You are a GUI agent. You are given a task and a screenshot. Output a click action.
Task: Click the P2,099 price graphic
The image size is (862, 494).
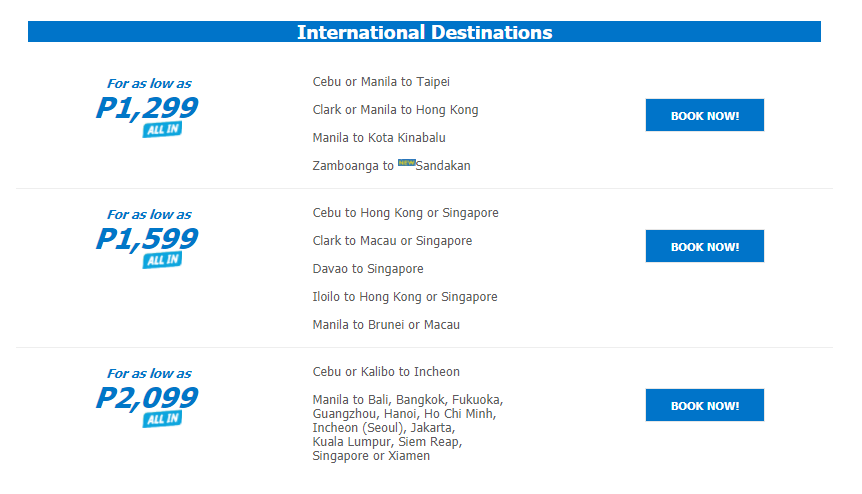click(x=147, y=397)
